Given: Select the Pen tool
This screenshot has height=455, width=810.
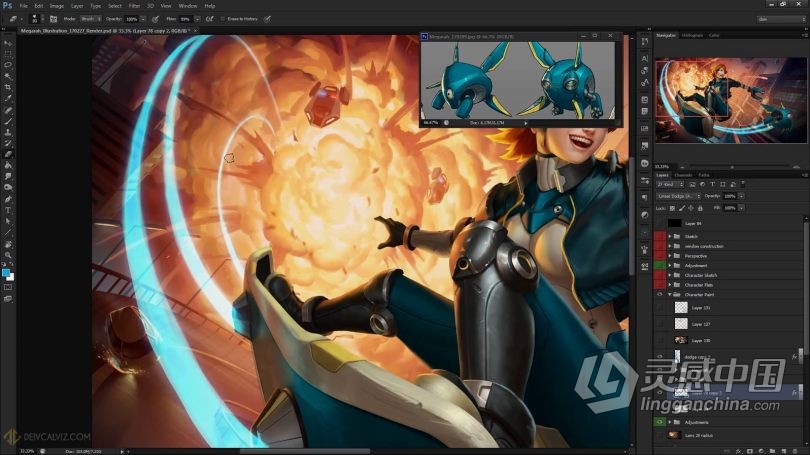Looking at the screenshot, I should [x=8, y=199].
